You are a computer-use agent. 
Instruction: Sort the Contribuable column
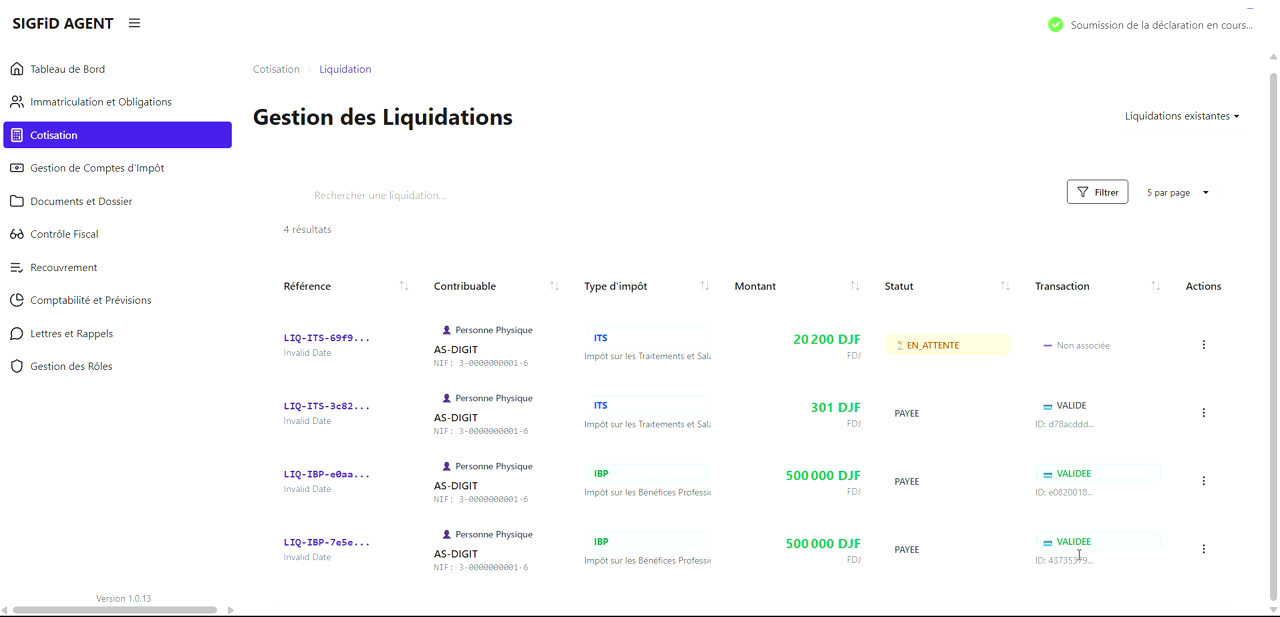coord(554,286)
